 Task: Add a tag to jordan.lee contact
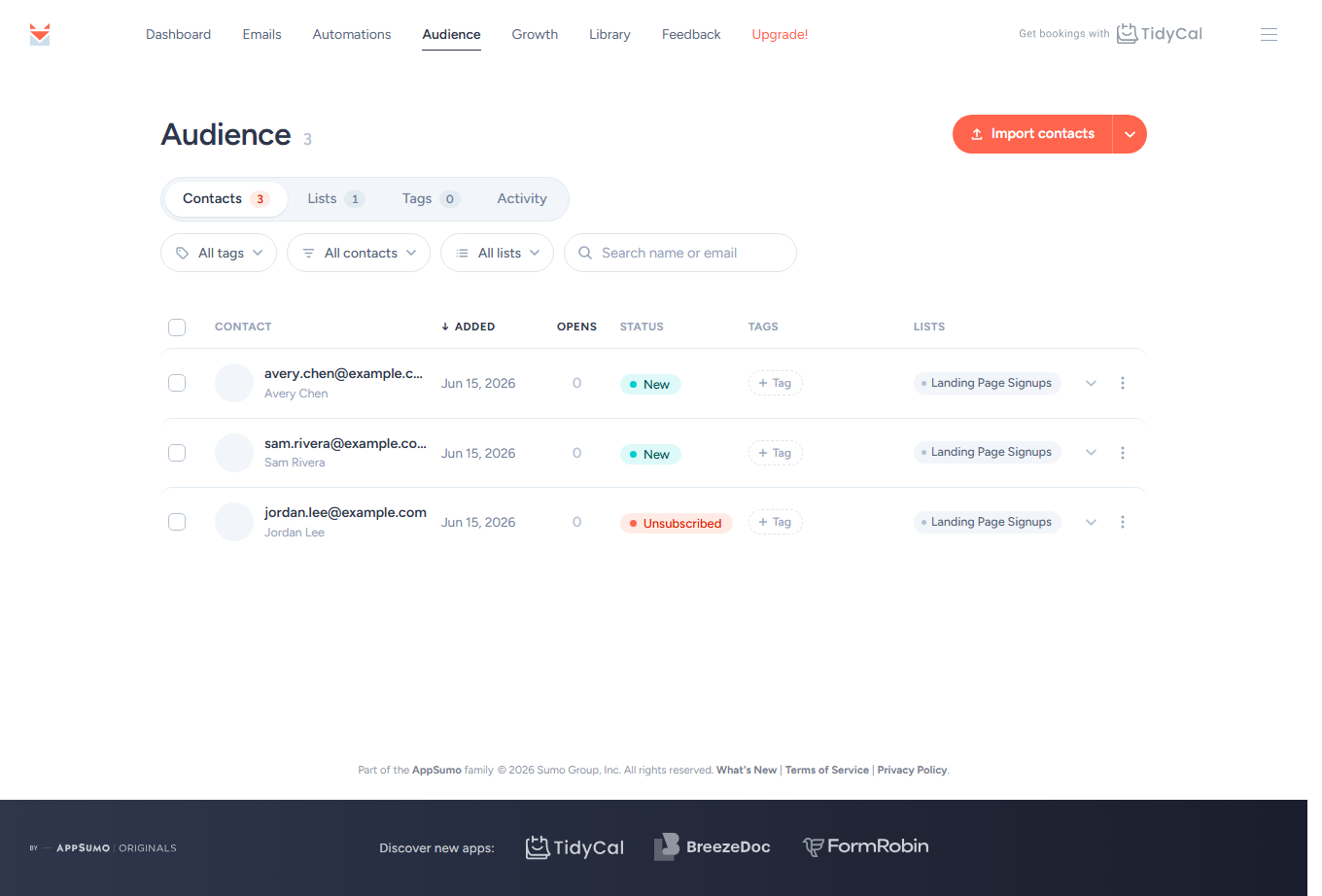(775, 522)
